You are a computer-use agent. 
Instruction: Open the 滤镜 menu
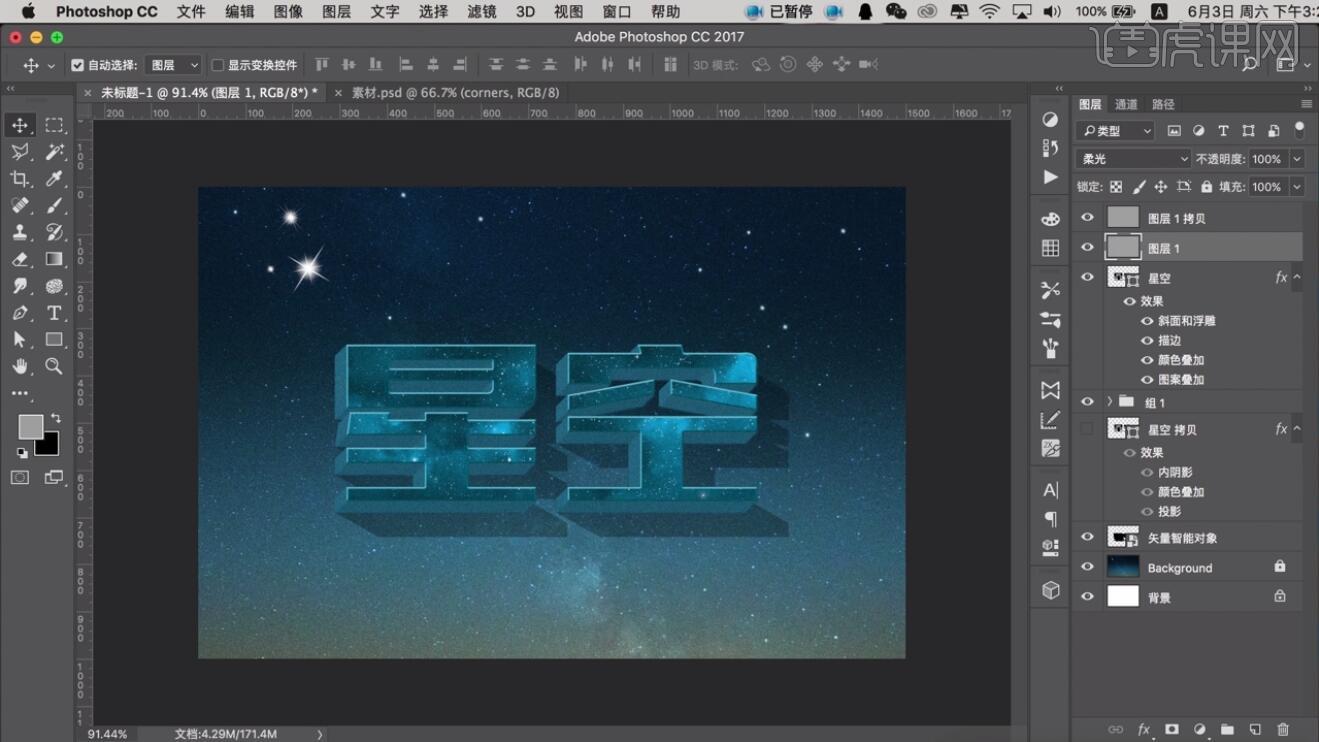coord(482,12)
